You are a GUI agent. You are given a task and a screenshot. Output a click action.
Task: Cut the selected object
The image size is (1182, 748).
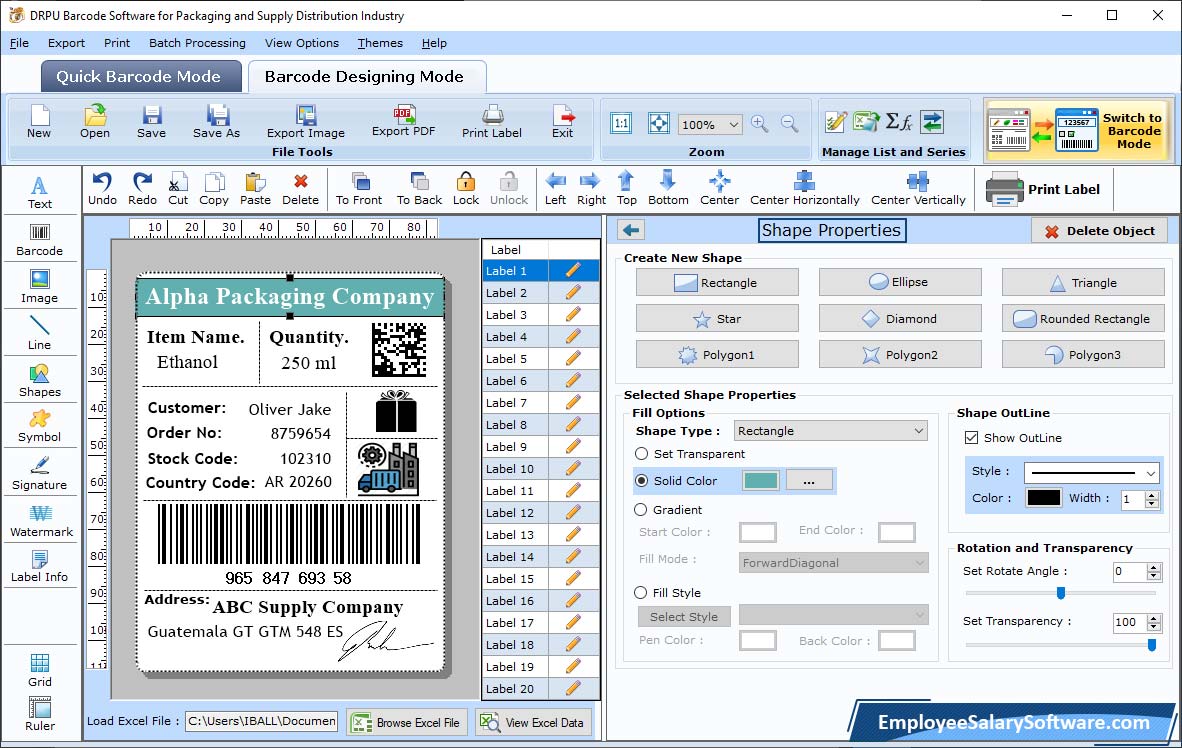pyautogui.click(x=178, y=189)
